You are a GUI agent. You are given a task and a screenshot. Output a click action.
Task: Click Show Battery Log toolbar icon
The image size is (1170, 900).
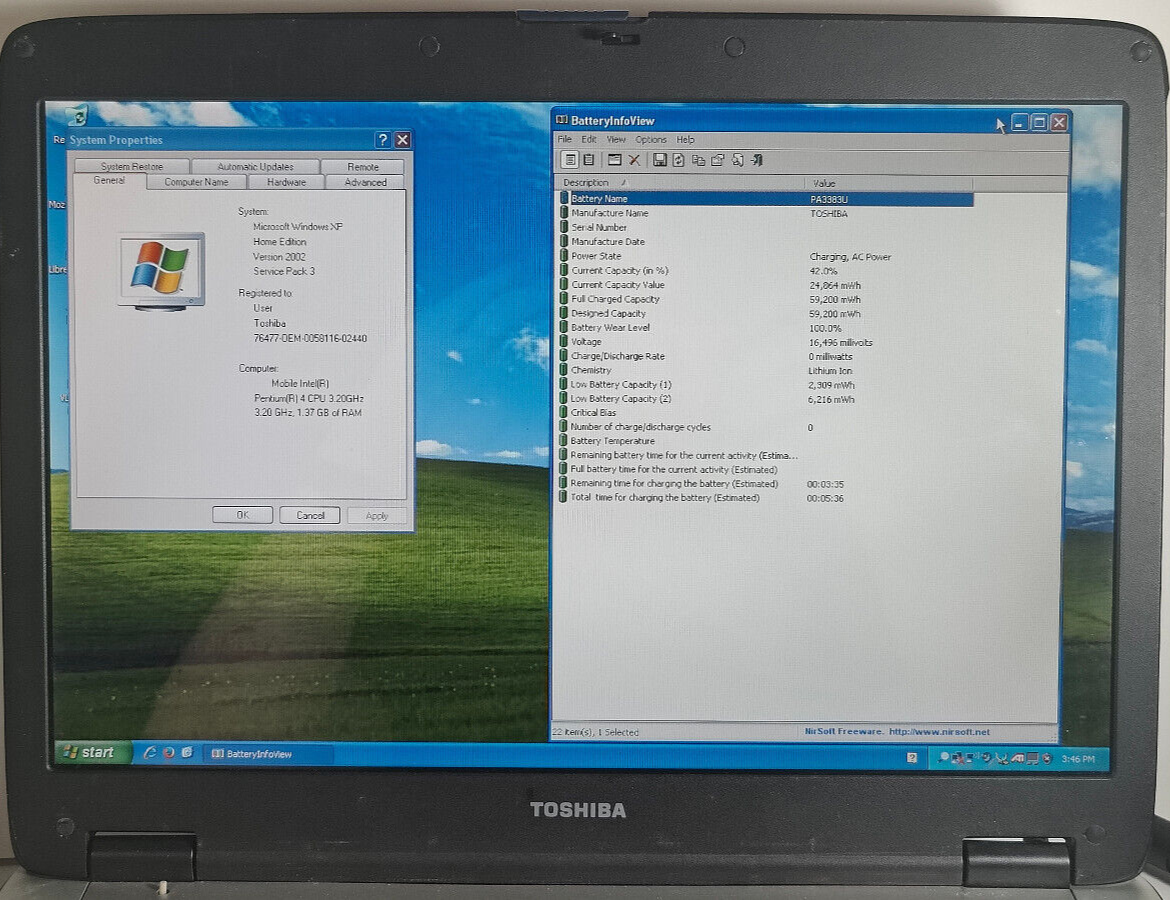589,160
